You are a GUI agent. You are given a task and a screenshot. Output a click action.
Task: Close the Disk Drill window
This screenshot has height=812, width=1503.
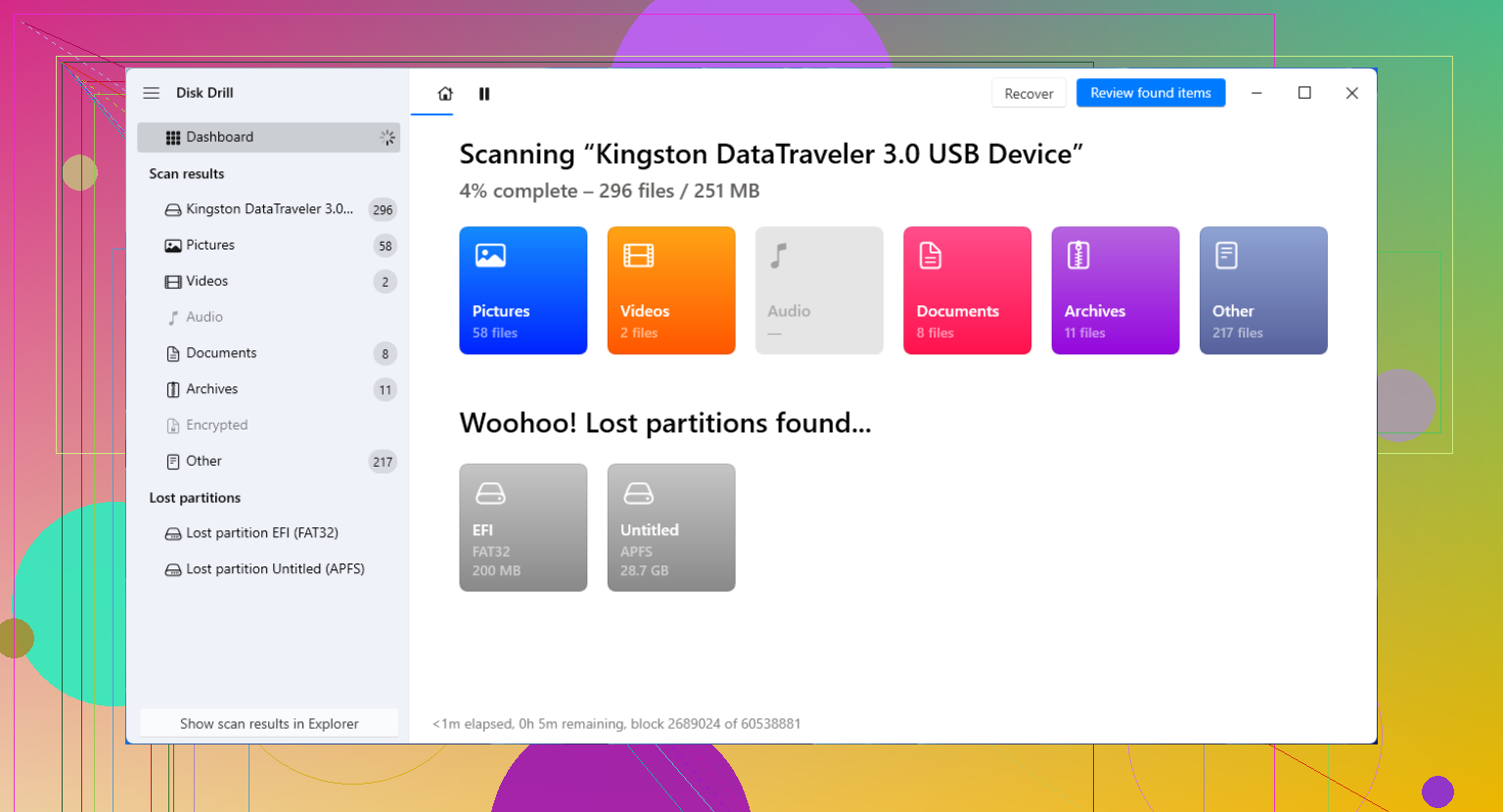(x=1352, y=93)
